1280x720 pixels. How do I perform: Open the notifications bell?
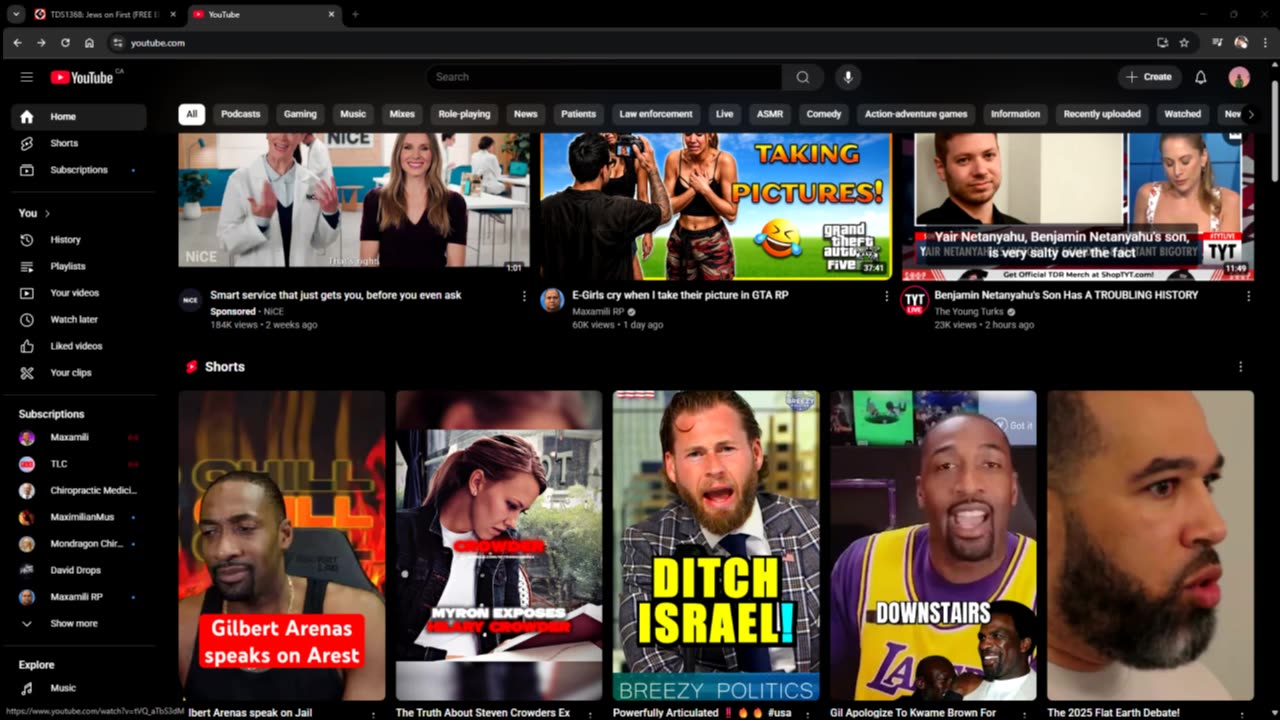click(x=1201, y=77)
